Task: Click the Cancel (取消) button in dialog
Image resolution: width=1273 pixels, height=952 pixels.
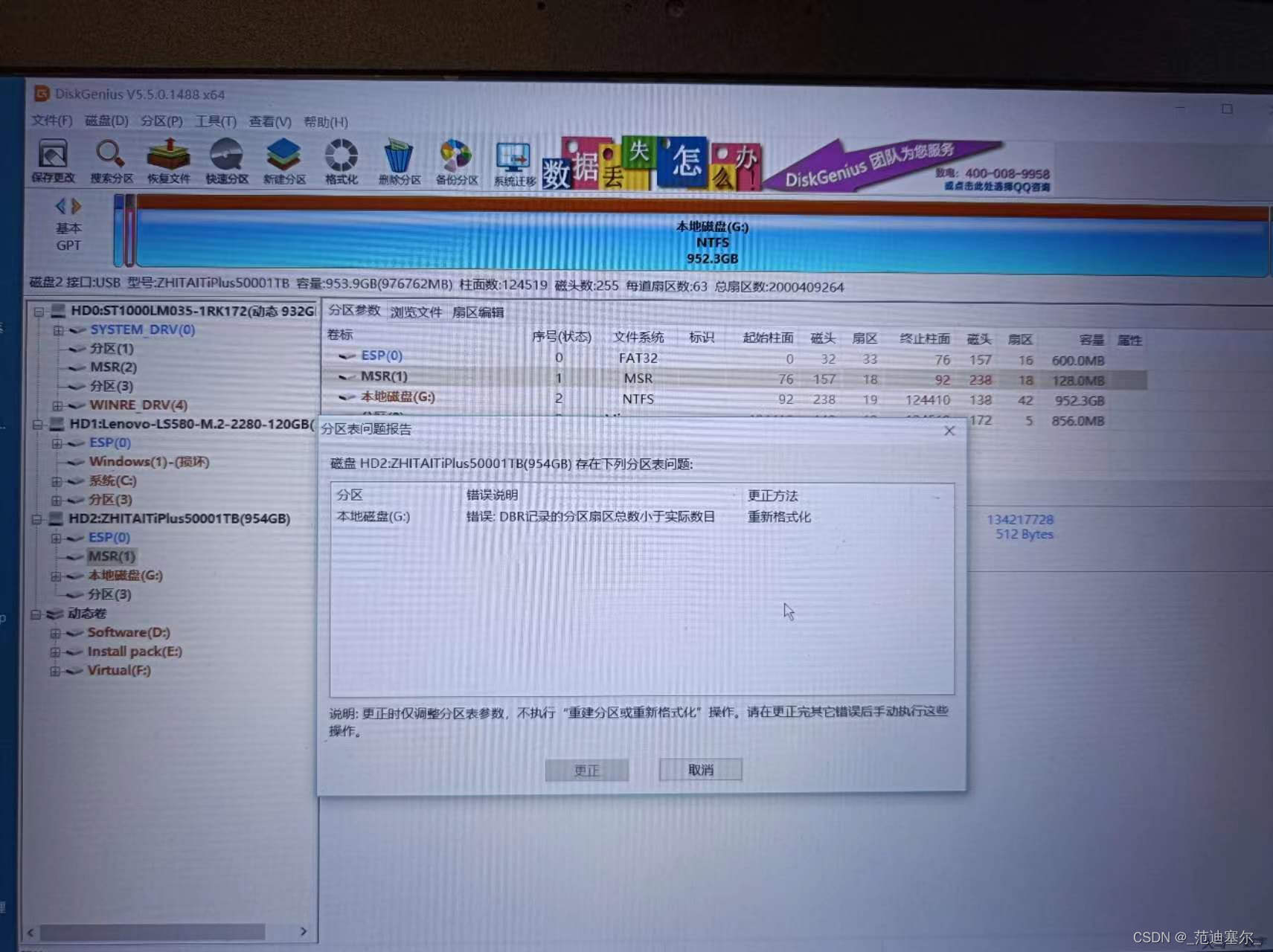Action: [700, 770]
